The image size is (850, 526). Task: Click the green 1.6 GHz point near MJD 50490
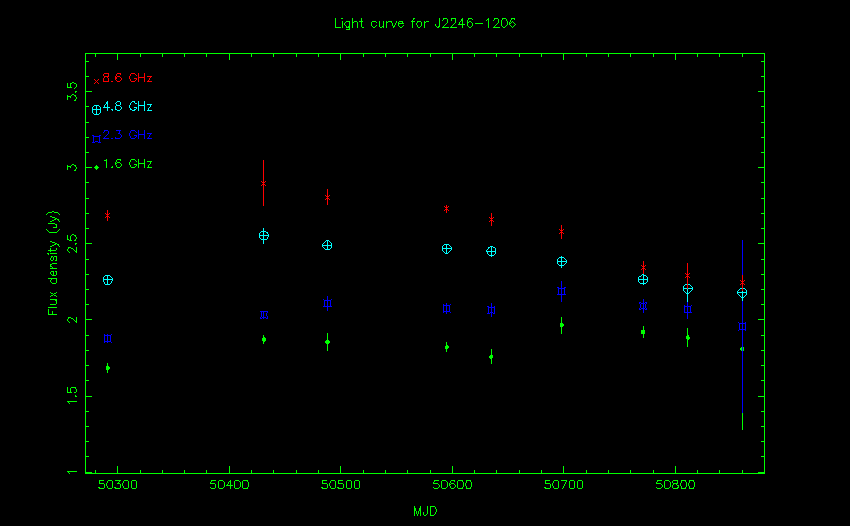coord(327,342)
